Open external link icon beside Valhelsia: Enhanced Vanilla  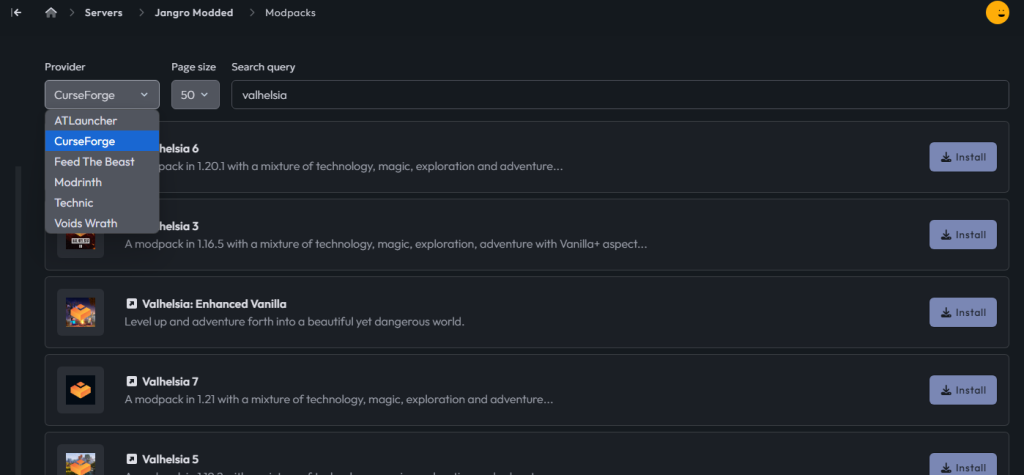131,303
